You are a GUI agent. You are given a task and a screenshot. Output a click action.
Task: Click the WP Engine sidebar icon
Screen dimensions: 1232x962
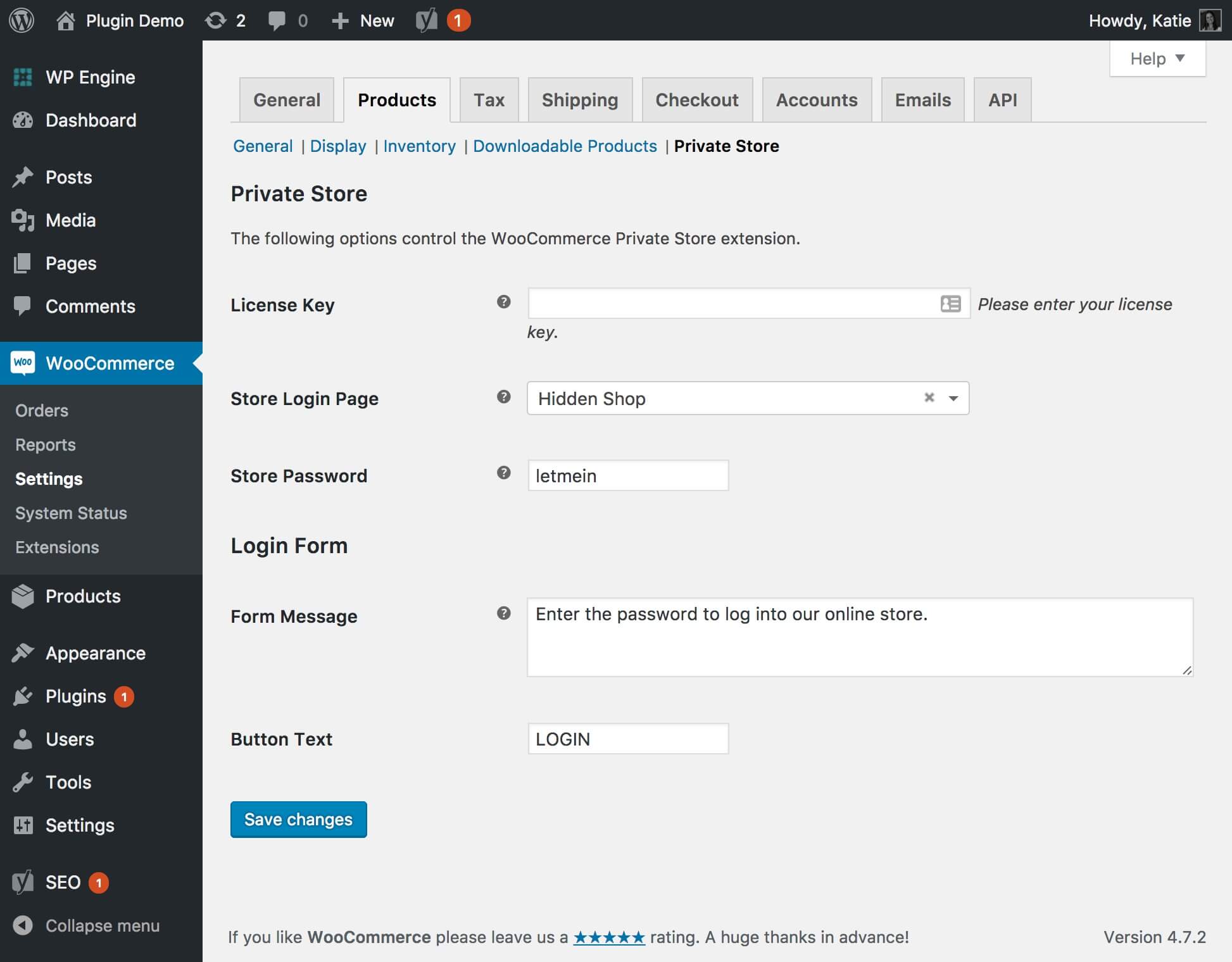pos(23,77)
